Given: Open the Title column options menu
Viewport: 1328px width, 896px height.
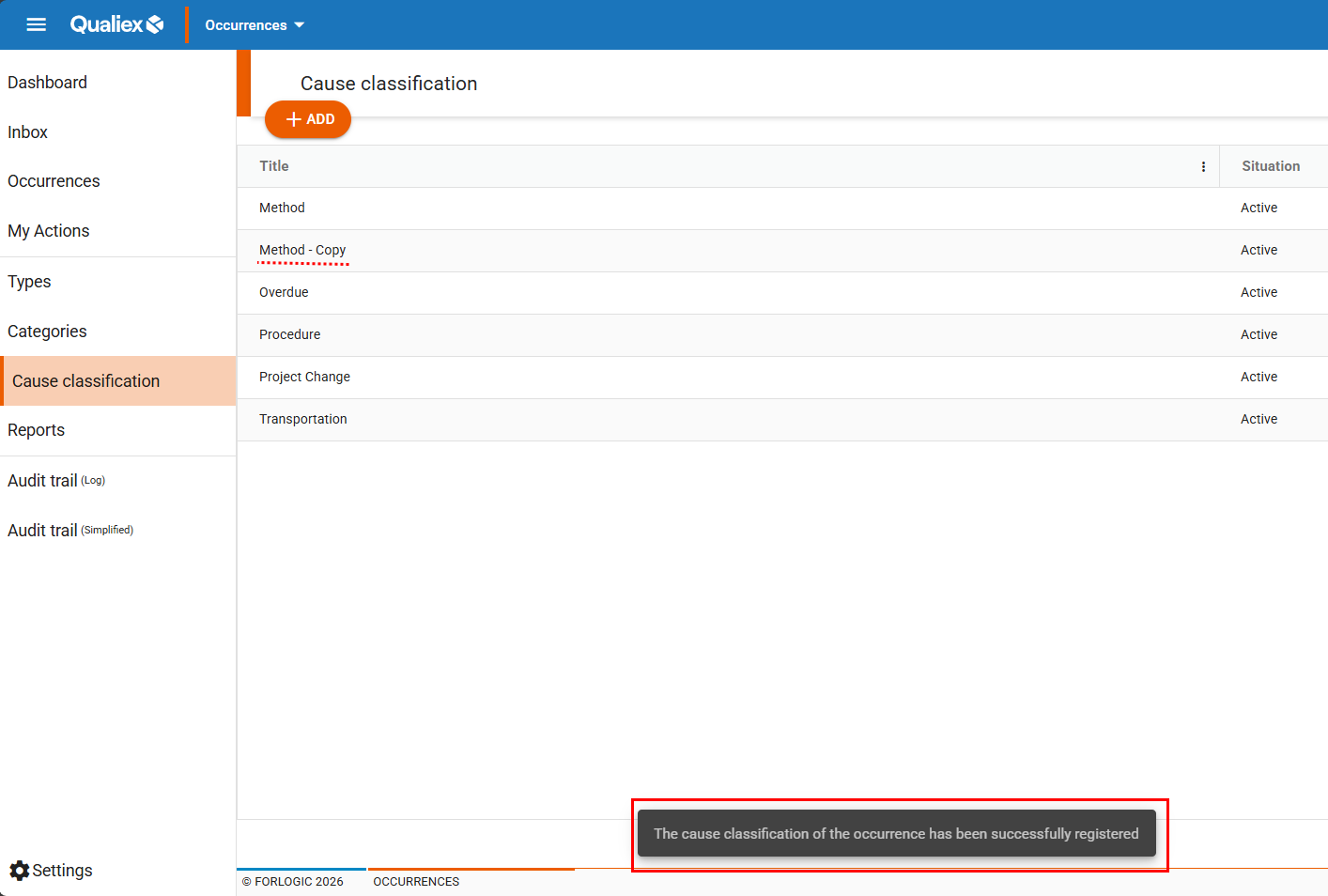Looking at the screenshot, I should point(1203,166).
